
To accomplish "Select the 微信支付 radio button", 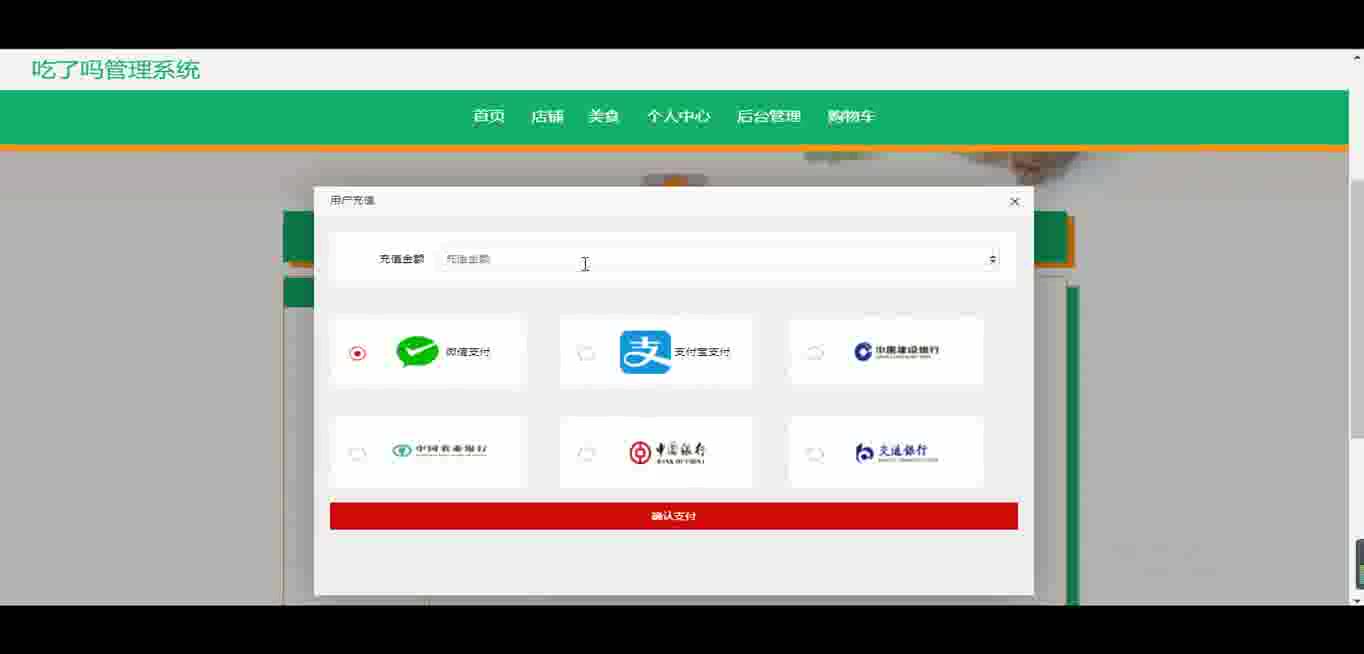I will click(358, 353).
